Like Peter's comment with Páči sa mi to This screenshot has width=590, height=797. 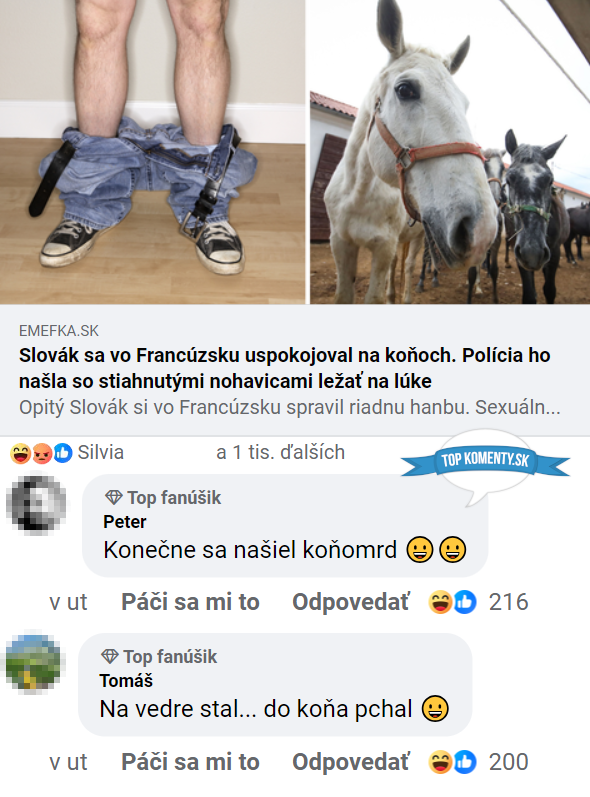click(190, 602)
